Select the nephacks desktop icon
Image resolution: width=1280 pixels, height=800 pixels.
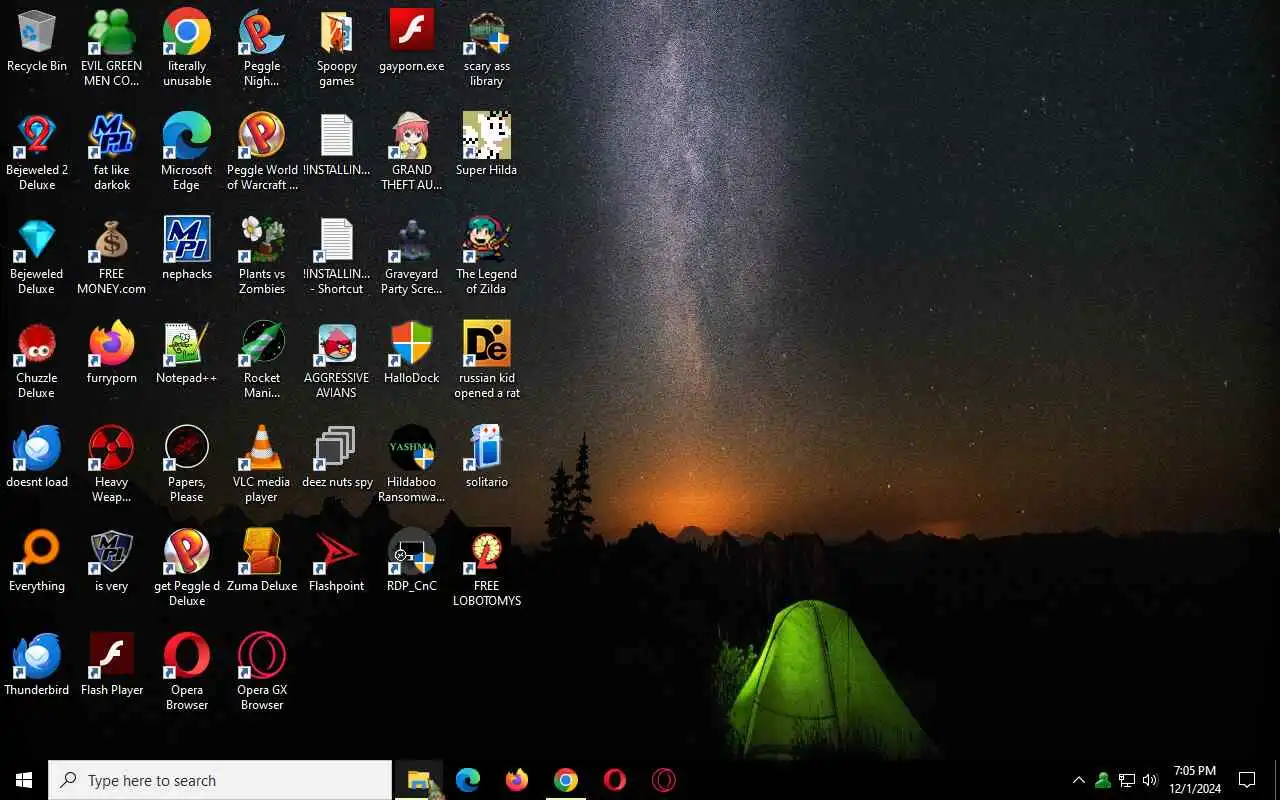point(187,248)
